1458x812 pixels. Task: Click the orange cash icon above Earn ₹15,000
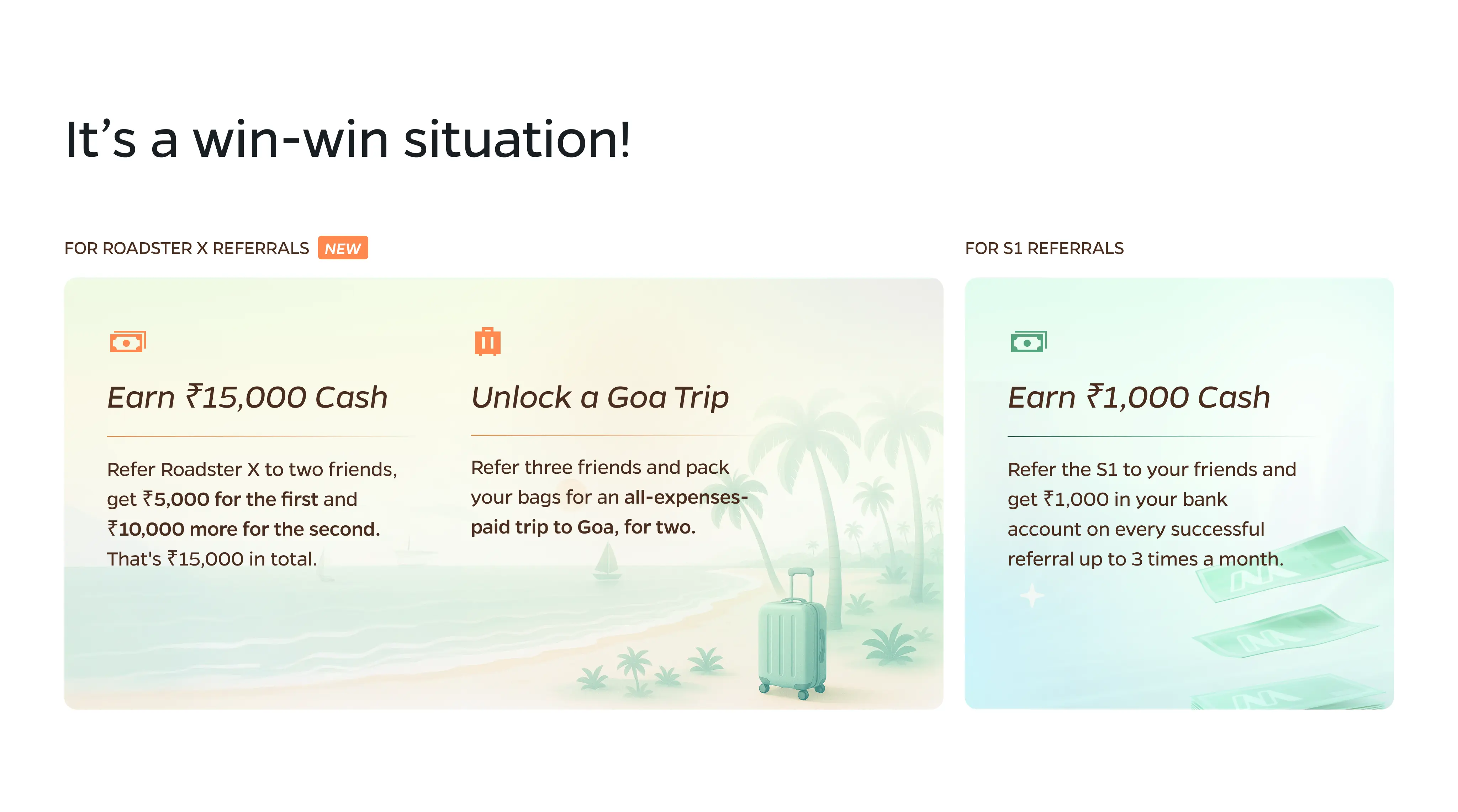point(127,342)
